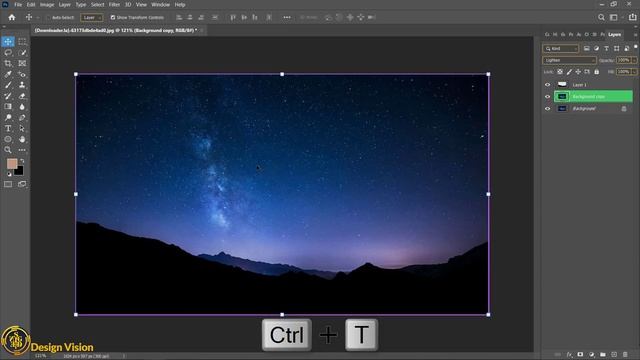Hide the Background layer eye icon

click(x=548, y=109)
